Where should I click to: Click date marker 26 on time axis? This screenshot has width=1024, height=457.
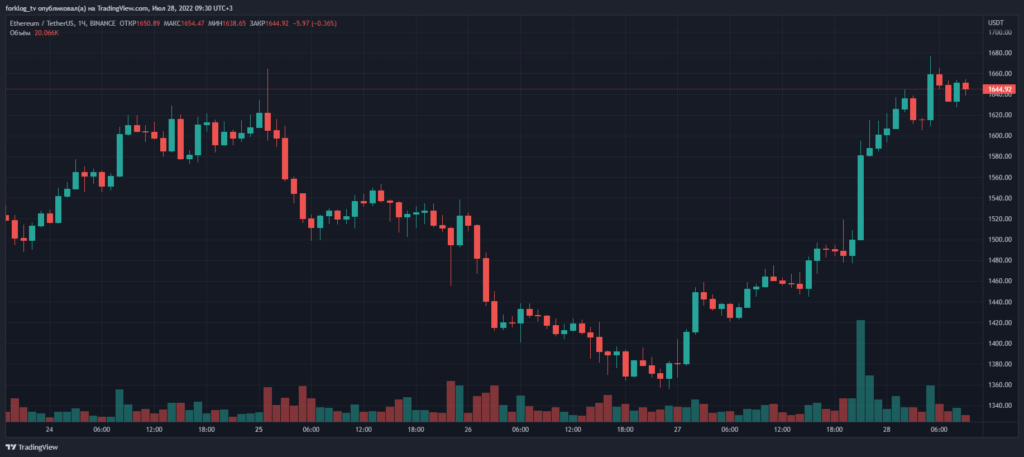pyautogui.click(x=468, y=430)
